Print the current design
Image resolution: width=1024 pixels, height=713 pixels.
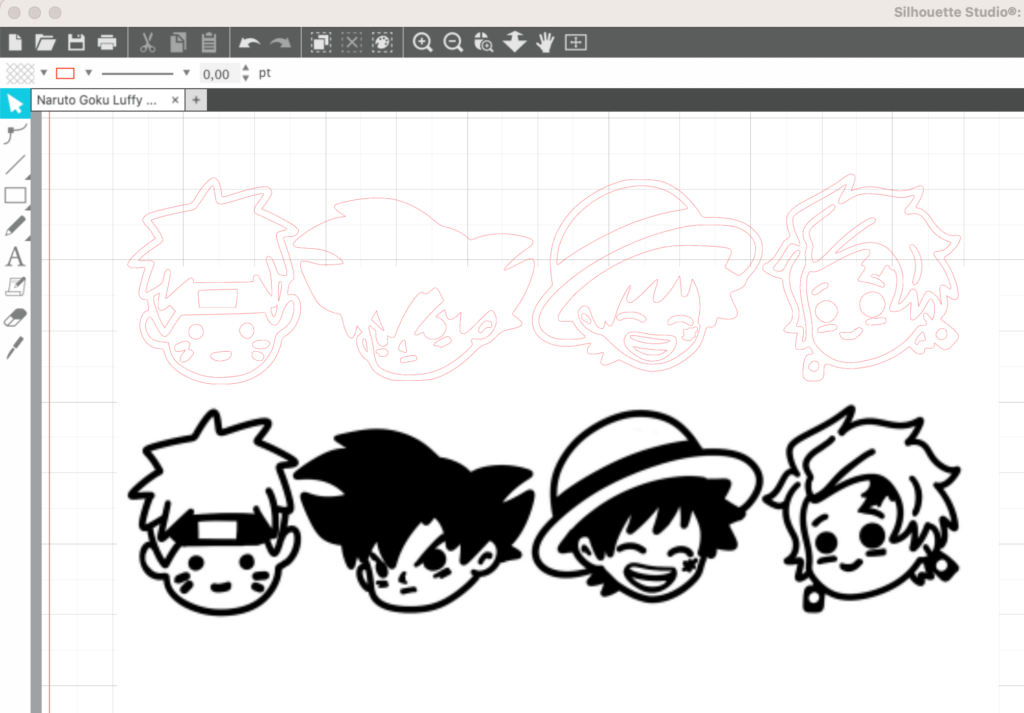108,42
